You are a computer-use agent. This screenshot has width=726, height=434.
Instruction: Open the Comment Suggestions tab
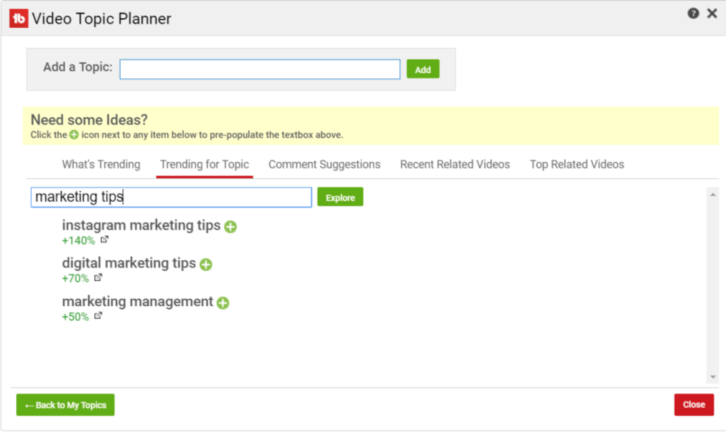(x=324, y=164)
